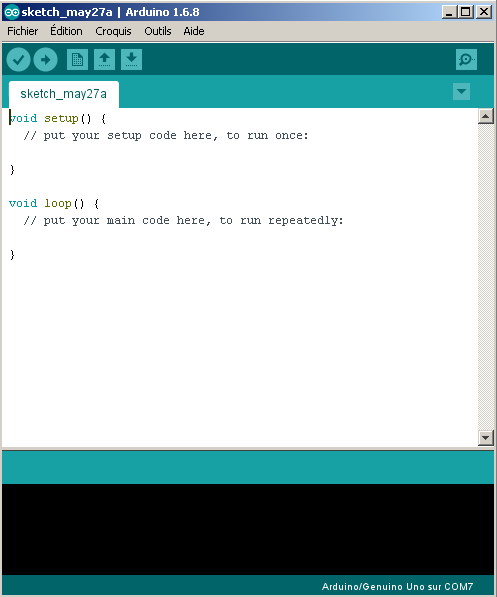
Task: Open the Fichier menu
Action: pos(22,31)
